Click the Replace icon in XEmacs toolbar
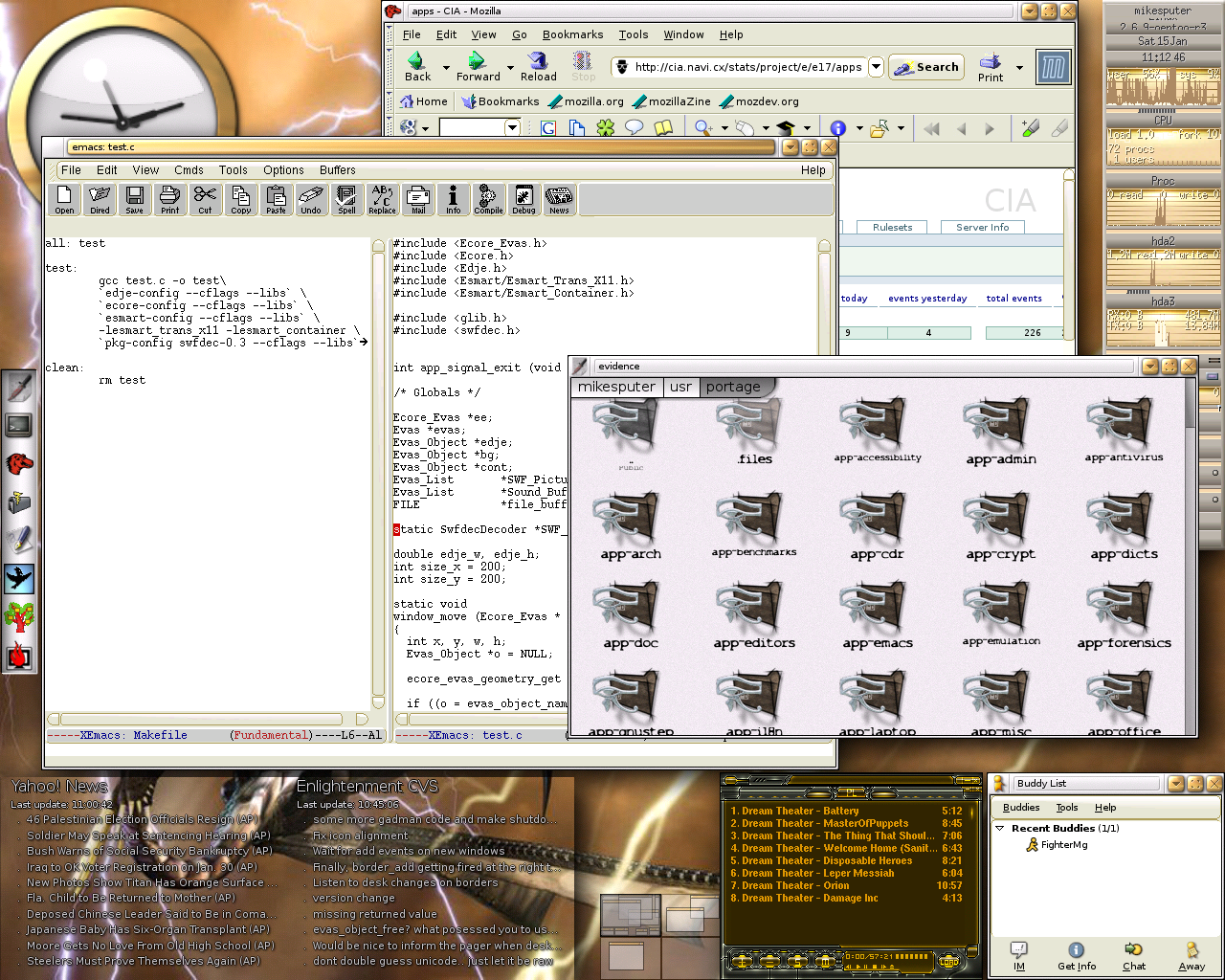1225x980 pixels. click(x=383, y=199)
